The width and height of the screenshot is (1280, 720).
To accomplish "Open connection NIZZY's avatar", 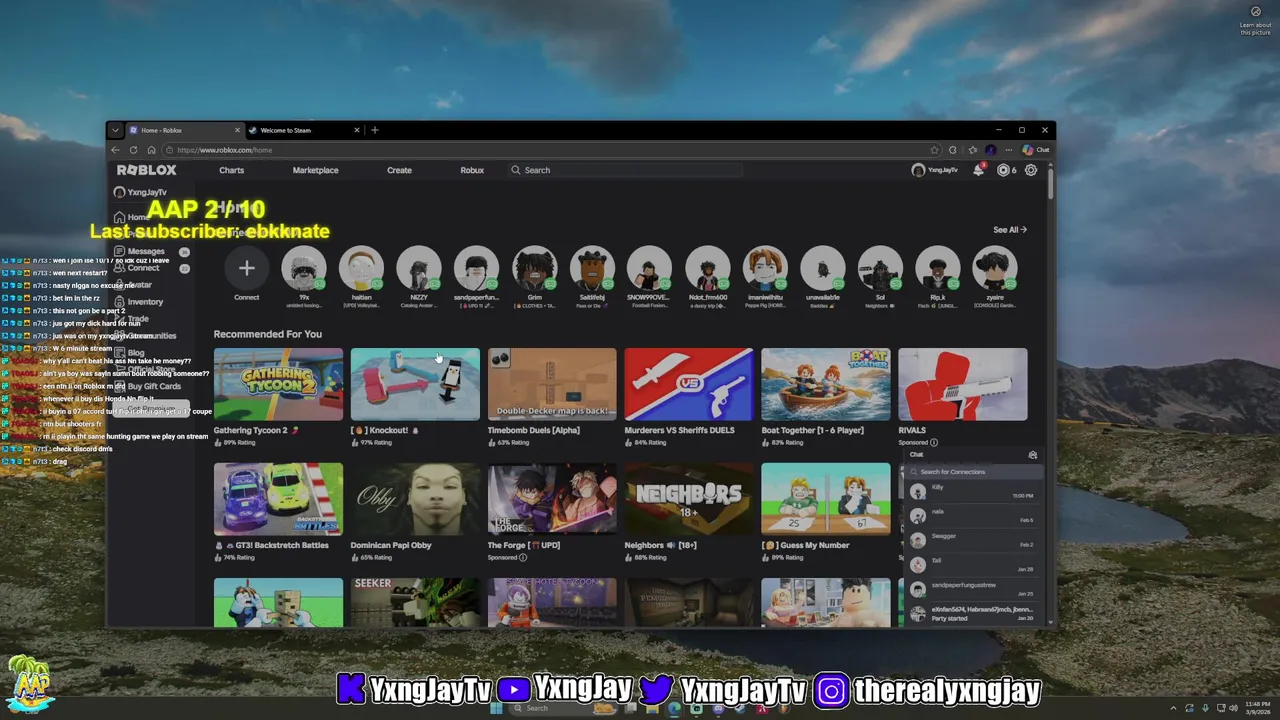I will pyautogui.click(x=419, y=268).
